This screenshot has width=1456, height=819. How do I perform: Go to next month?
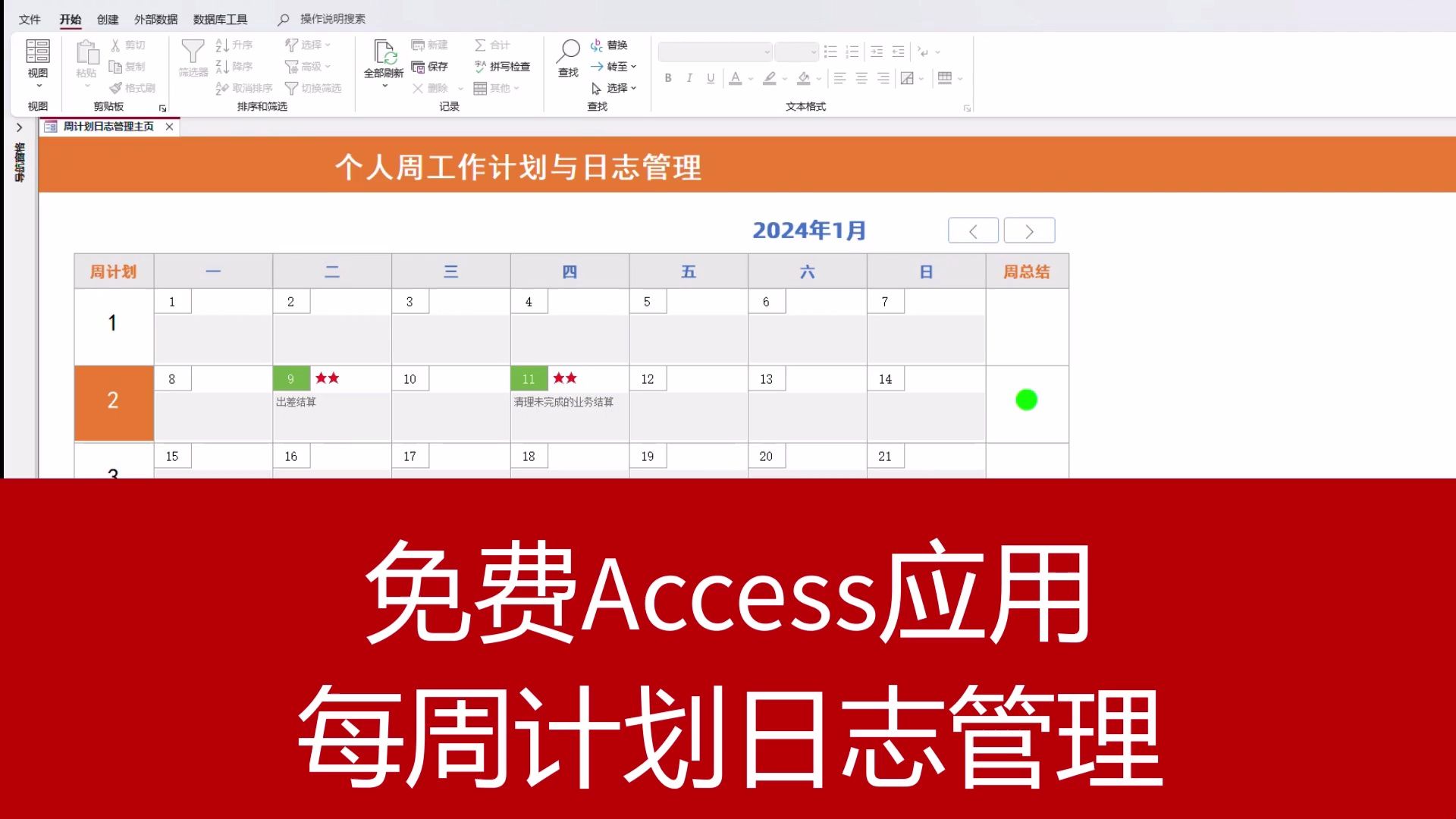1029,231
